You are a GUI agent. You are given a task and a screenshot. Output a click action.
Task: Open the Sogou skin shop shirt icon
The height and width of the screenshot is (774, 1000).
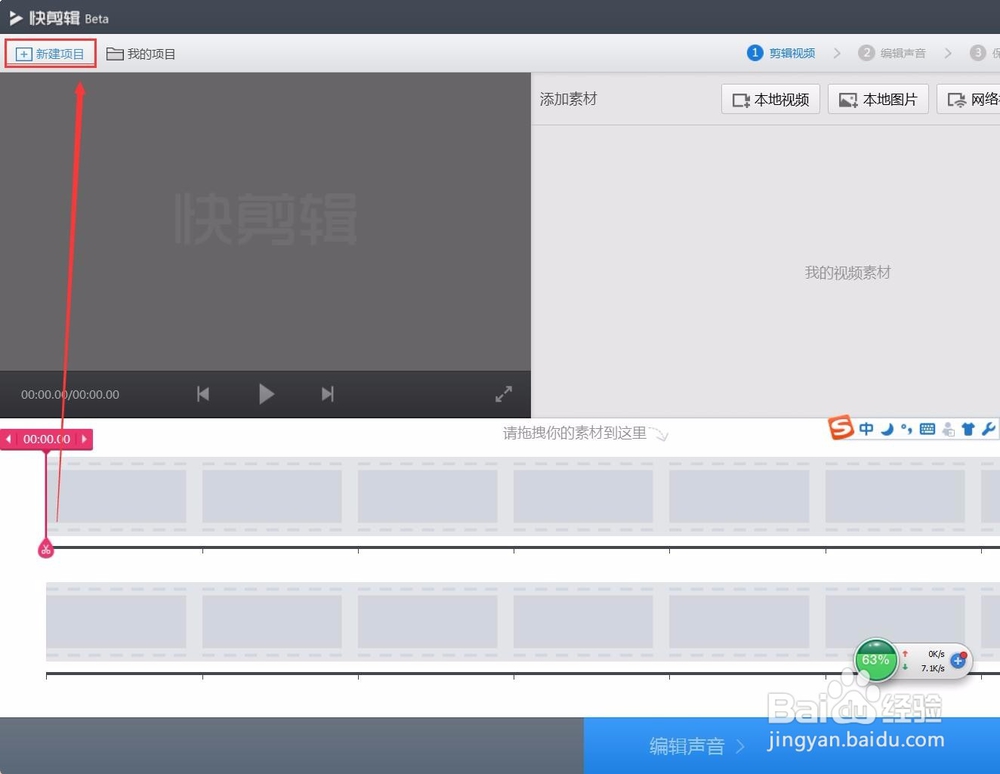(x=968, y=429)
